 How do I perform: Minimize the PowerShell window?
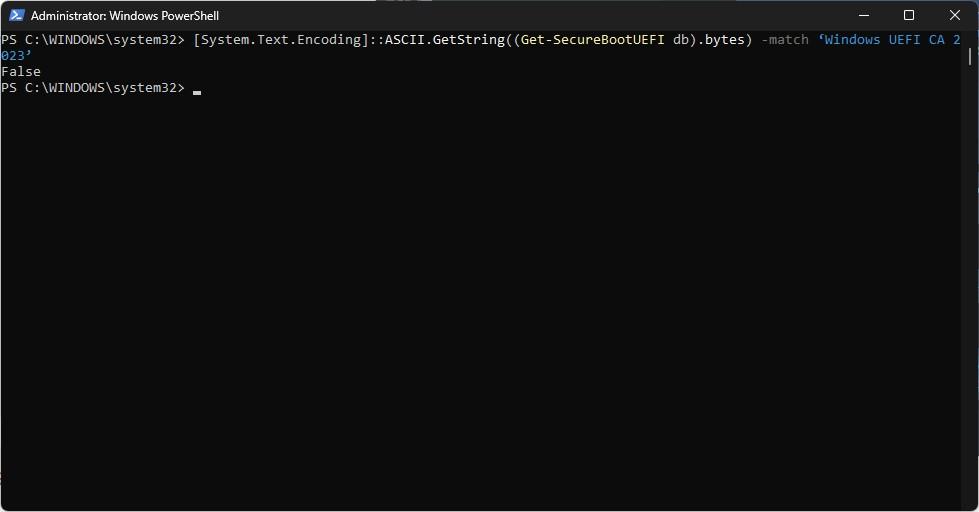[x=864, y=15]
